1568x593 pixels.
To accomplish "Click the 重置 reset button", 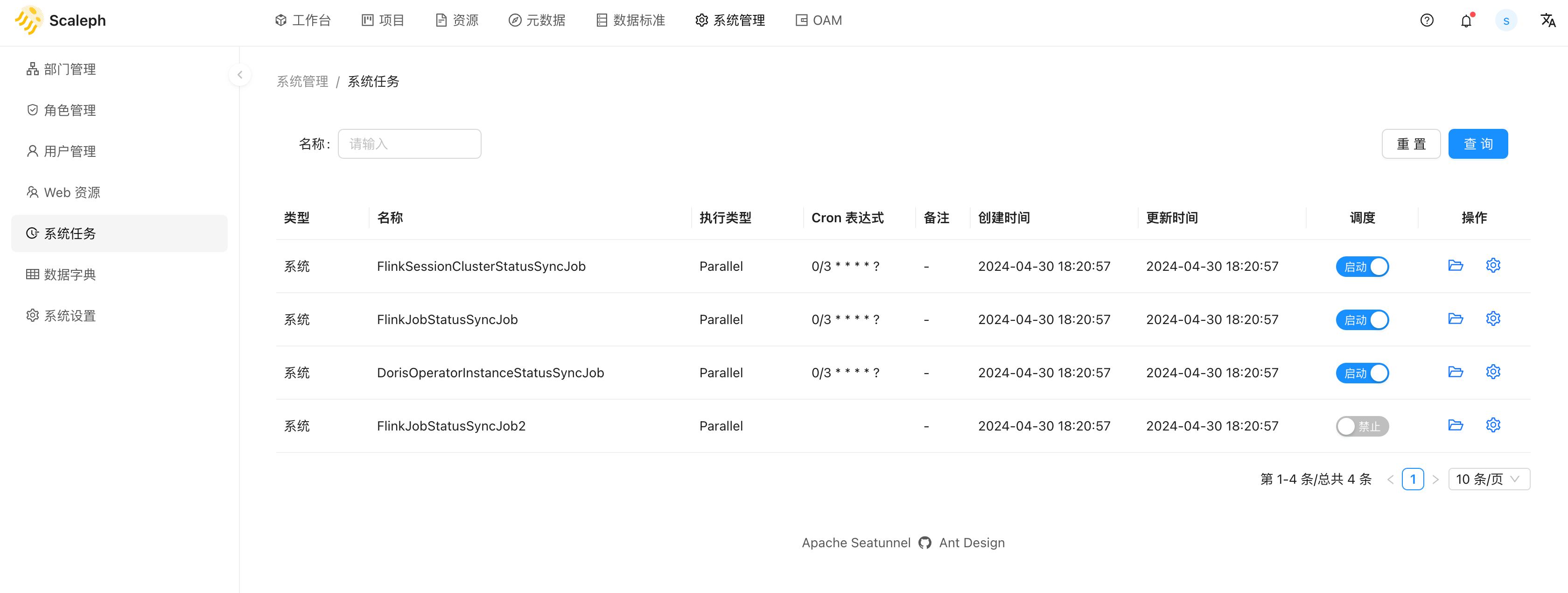I will coord(1411,144).
